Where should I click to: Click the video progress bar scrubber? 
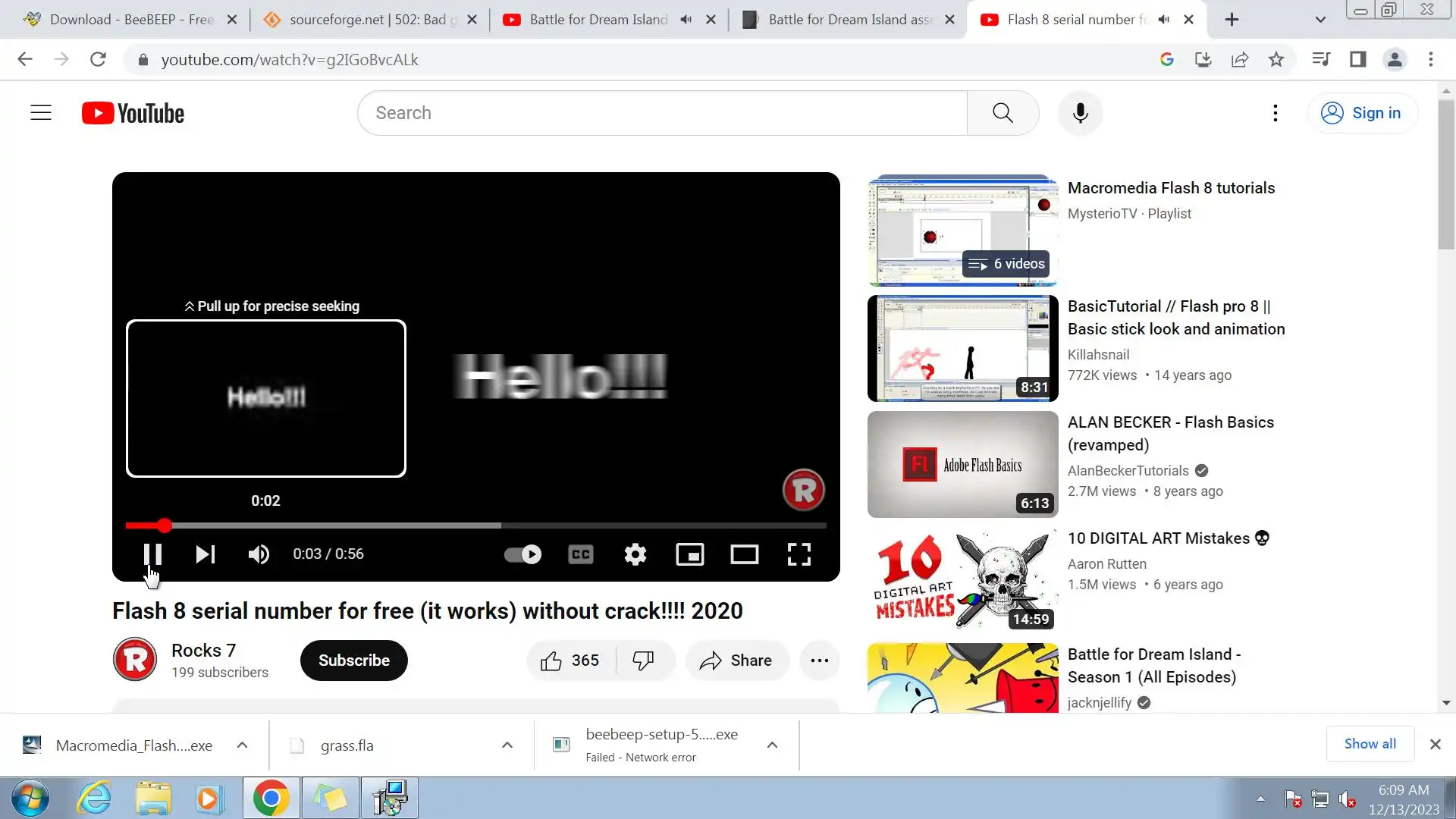click(x=165, y=526)
